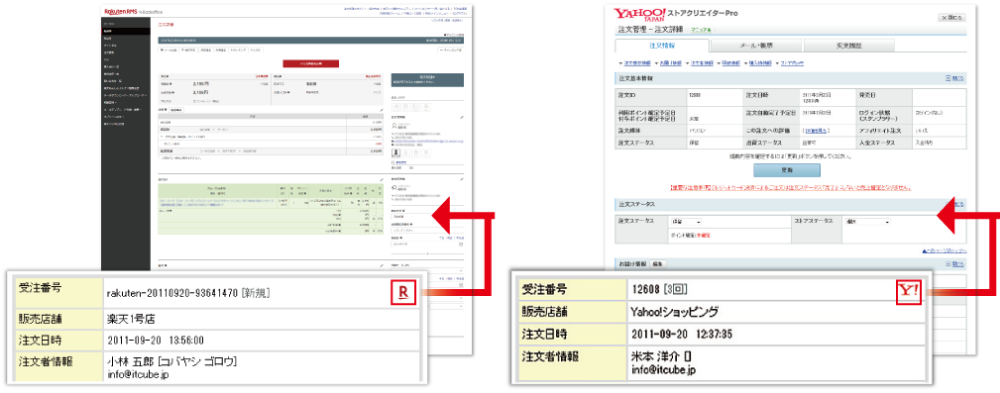1000x393 pixels.
Task: Click the blue 更新 button
Action: tap(786, 170)
